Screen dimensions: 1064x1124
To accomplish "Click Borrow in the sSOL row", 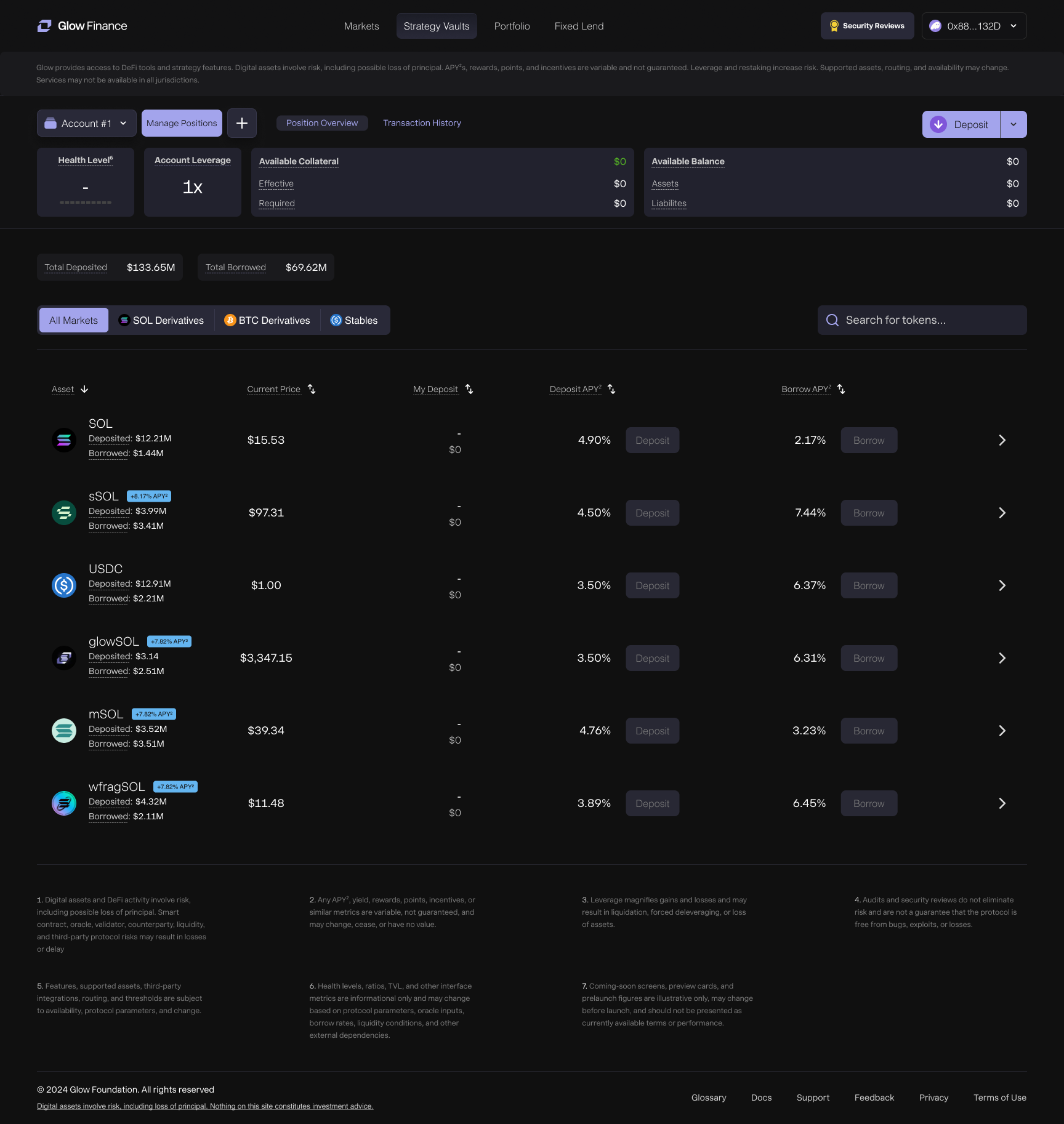I will (869, 513).
